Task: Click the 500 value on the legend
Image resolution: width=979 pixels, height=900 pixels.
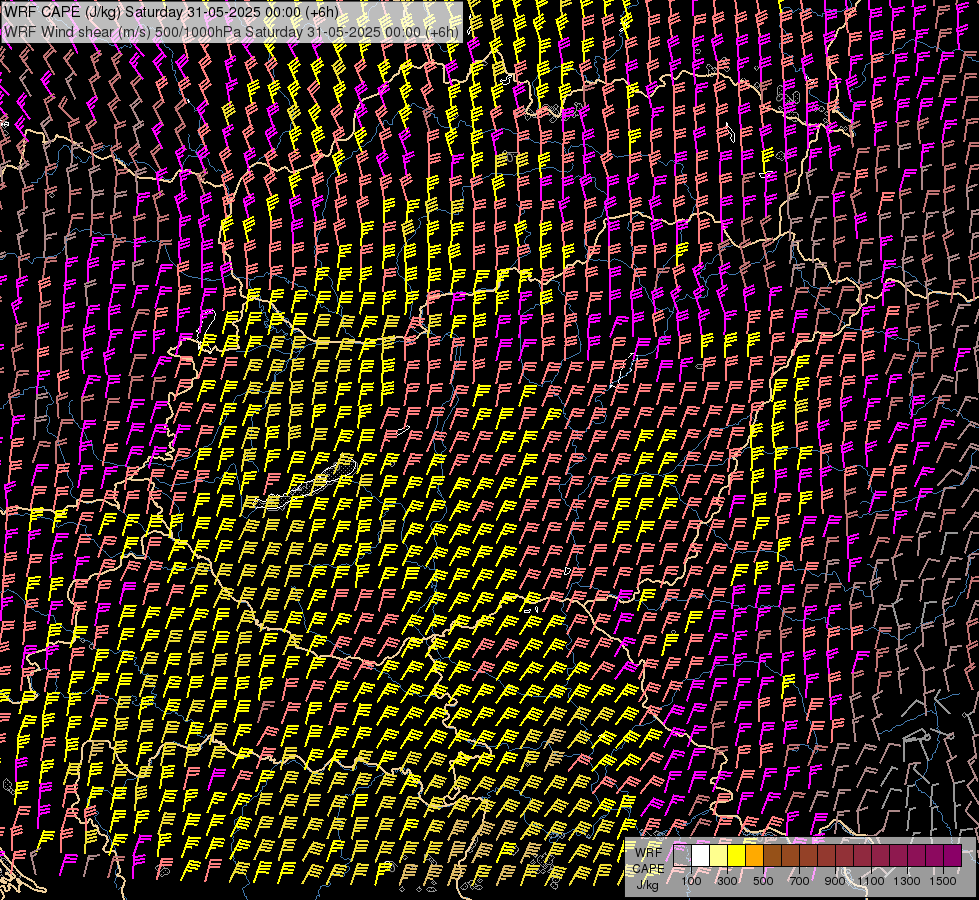Action: [x=763, y=881]
